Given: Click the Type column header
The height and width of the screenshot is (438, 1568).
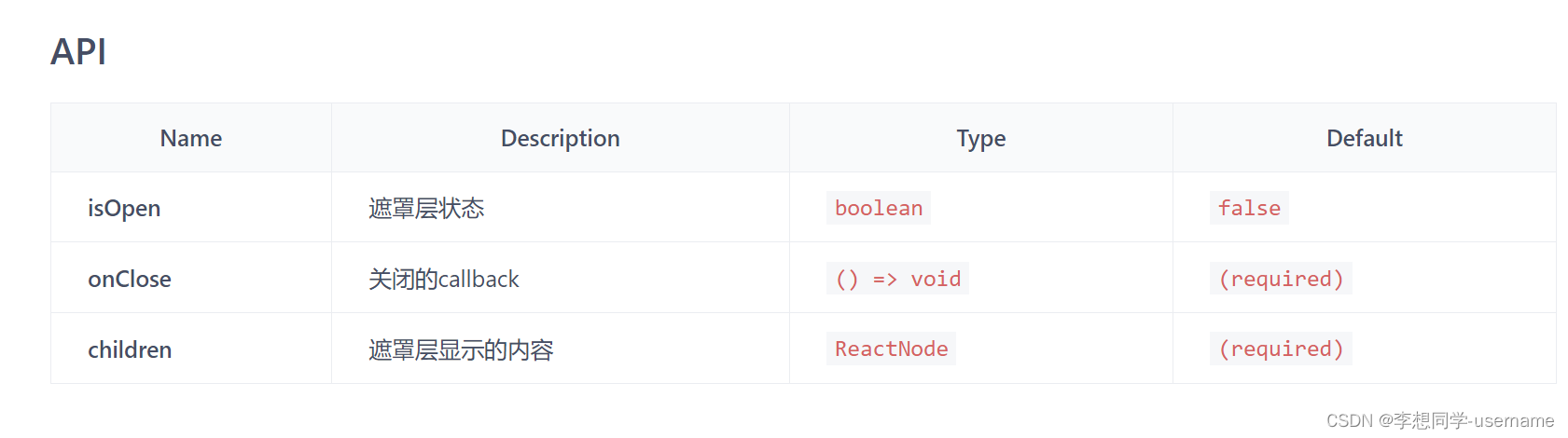Looking at the screenshot, I should [980, 138].
